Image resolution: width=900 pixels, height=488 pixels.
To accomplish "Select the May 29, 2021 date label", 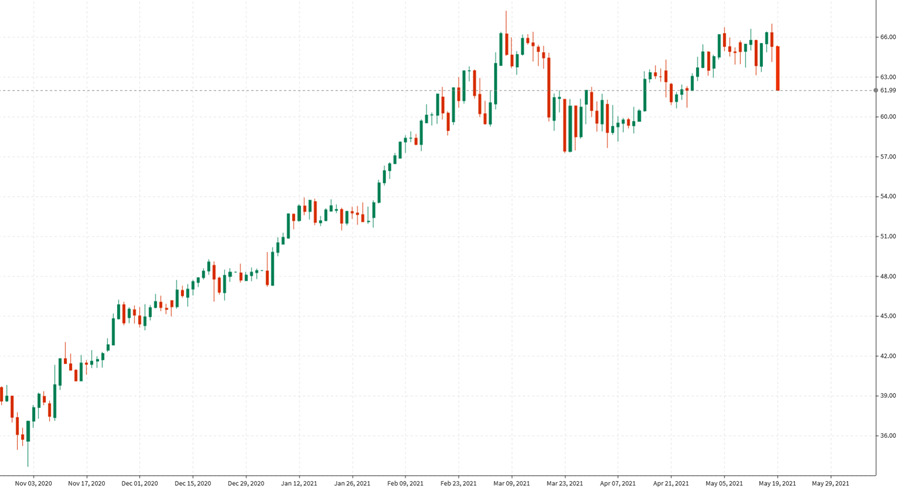I will click(x=830, y=483).
